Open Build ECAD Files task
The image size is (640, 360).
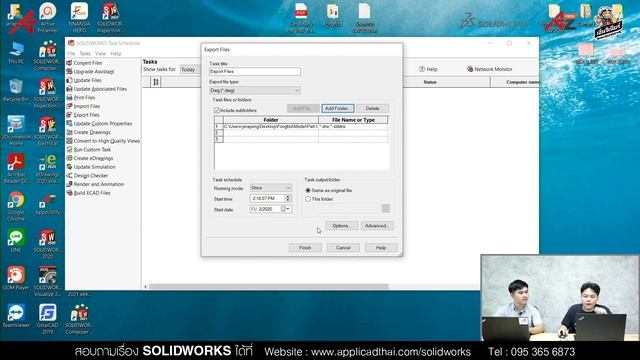92,193
